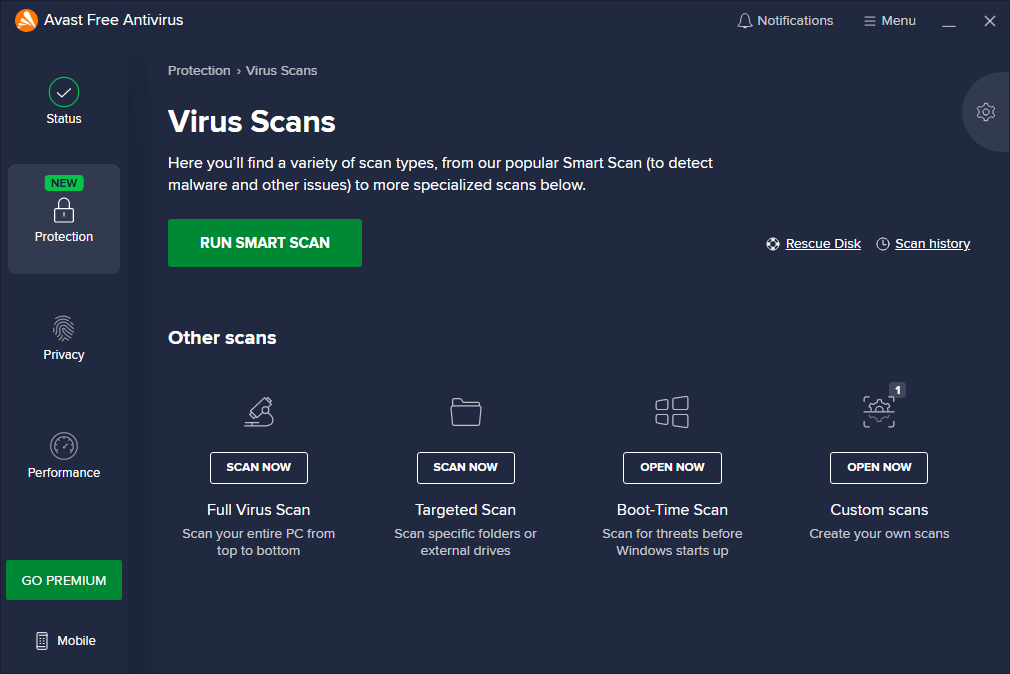Click the Custom scans icon with badge
The width and height of the screenshot is (1010, 674).
point(878,412)
